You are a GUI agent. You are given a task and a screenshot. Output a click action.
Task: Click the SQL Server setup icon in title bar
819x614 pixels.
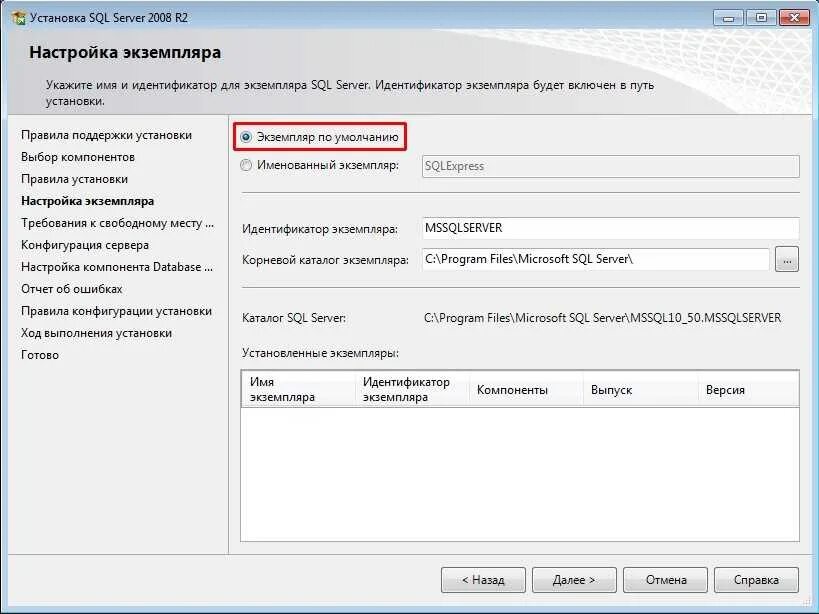coord(19,18)
